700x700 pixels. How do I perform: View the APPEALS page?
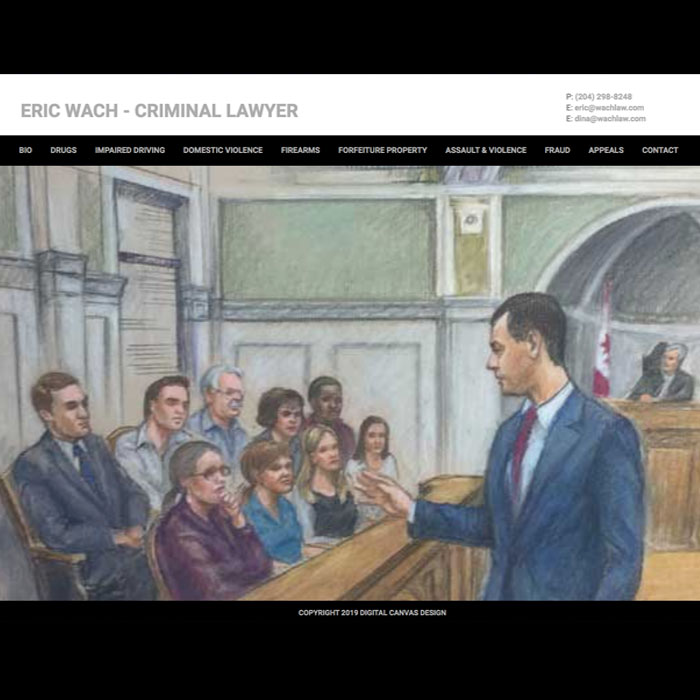(x=606, y=150)
